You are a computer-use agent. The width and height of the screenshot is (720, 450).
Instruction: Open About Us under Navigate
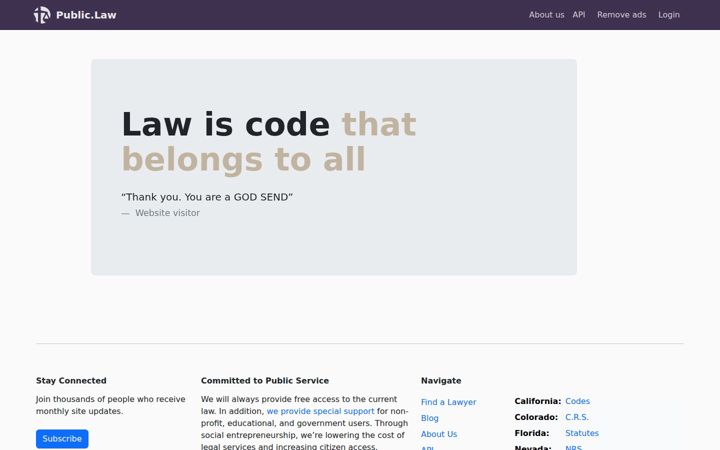click(x=439, y=434)
